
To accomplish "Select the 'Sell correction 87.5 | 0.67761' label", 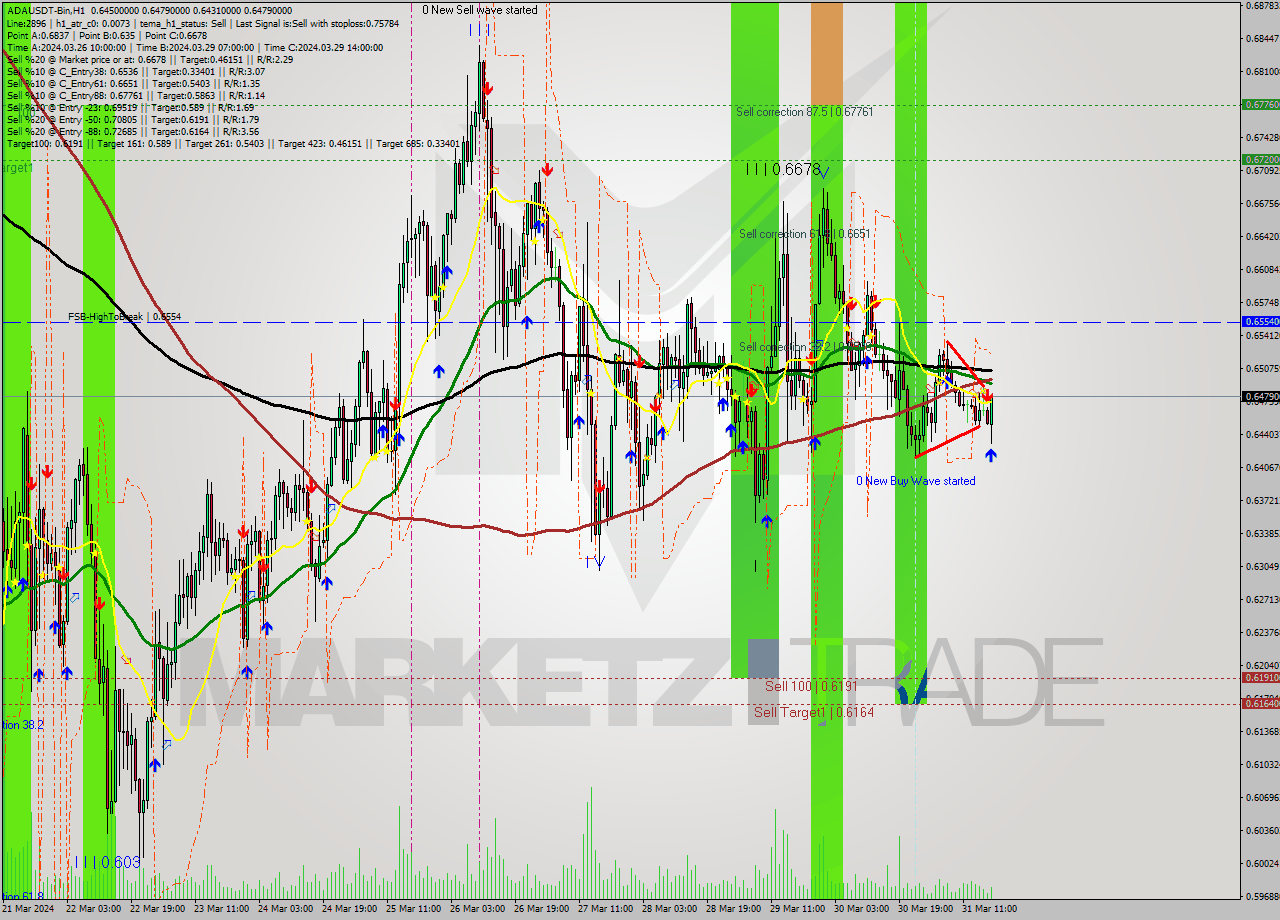I will point(804,112).
